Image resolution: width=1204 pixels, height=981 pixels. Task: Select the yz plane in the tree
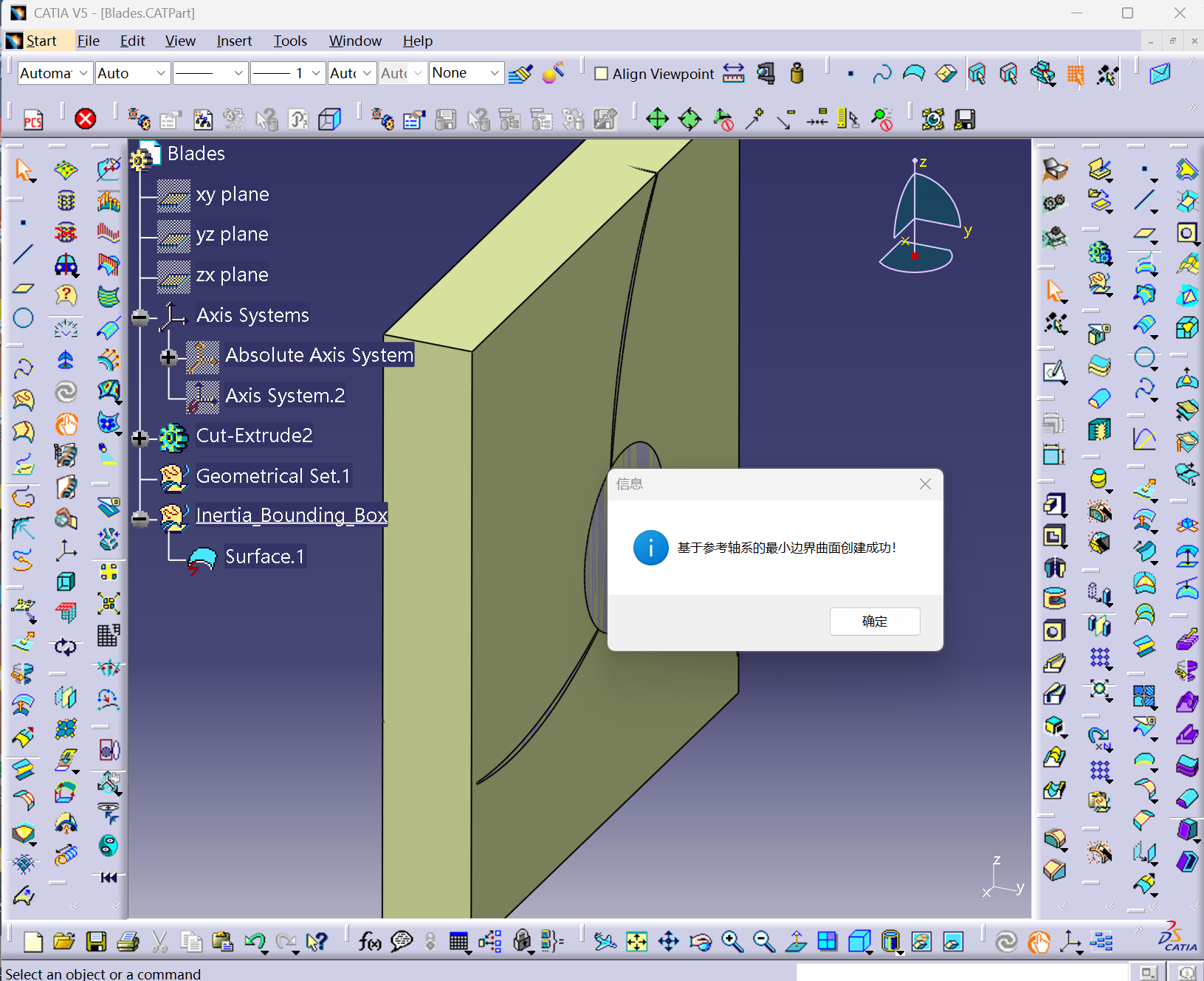coord(232,234)
